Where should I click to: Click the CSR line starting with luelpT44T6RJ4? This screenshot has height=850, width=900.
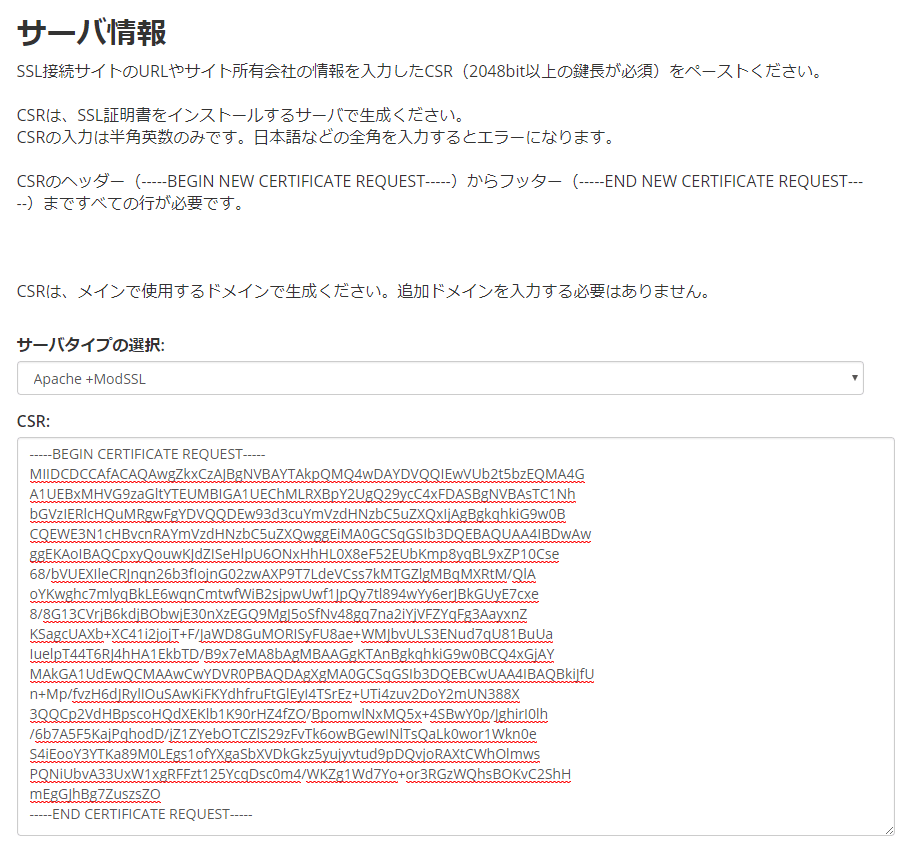pos(292,654)
